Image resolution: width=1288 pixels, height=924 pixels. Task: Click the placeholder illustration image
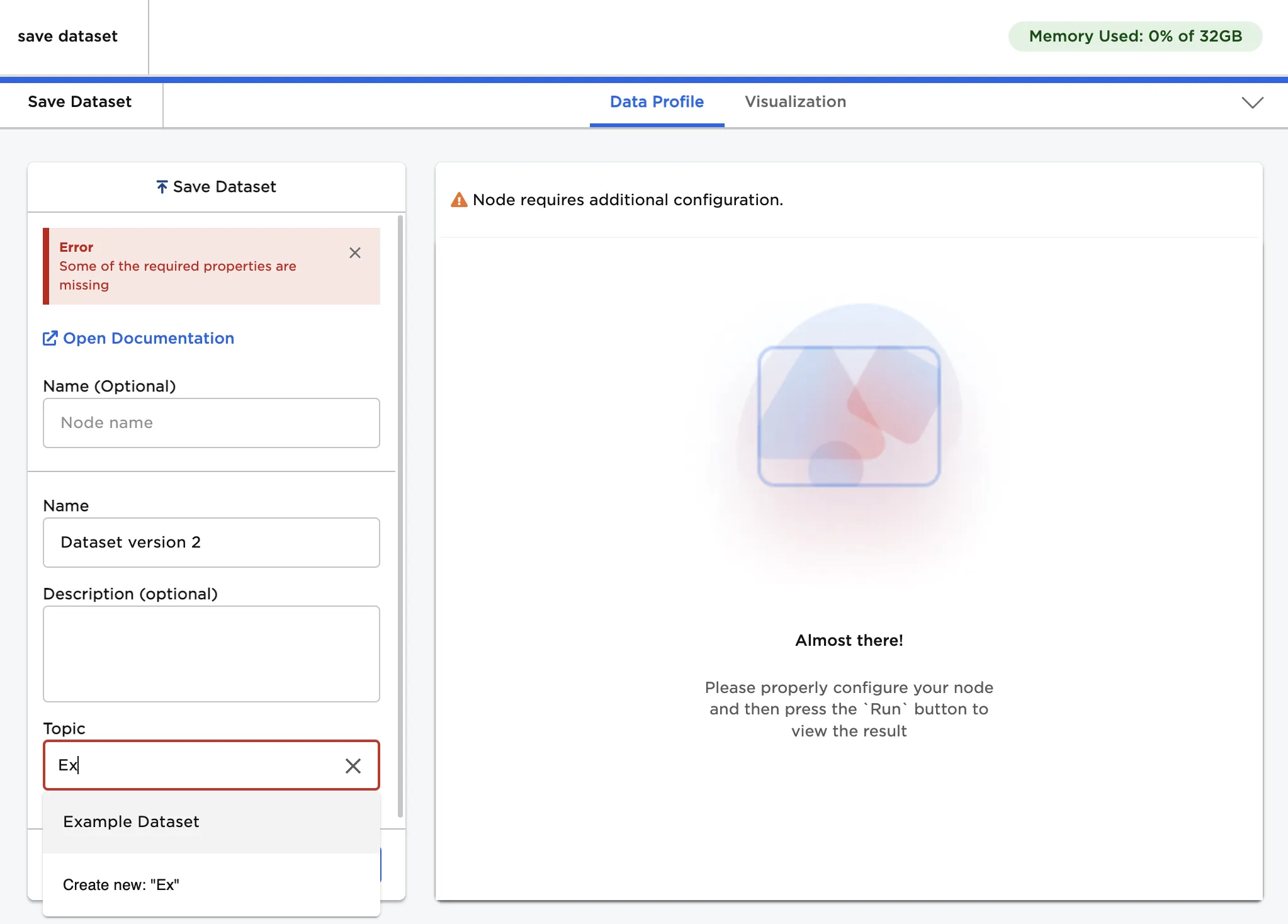[x=849, y=416]
